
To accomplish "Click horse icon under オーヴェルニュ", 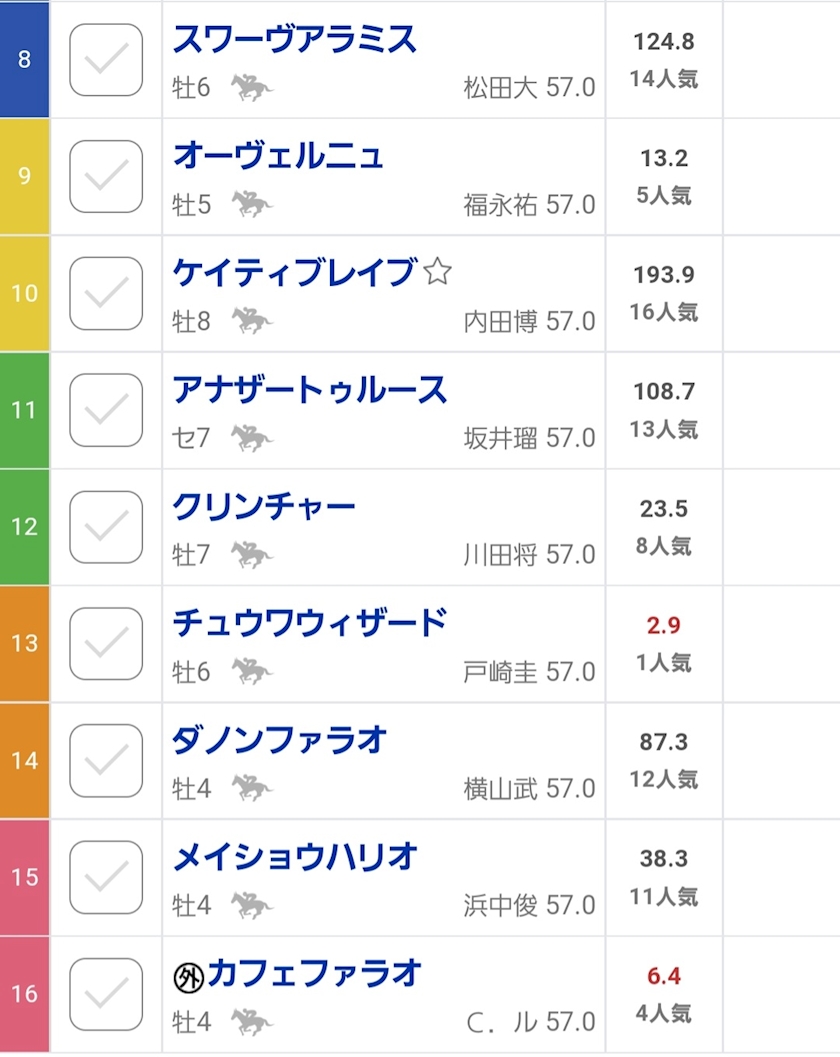I will pyautogui.click(x=252, y=205).
